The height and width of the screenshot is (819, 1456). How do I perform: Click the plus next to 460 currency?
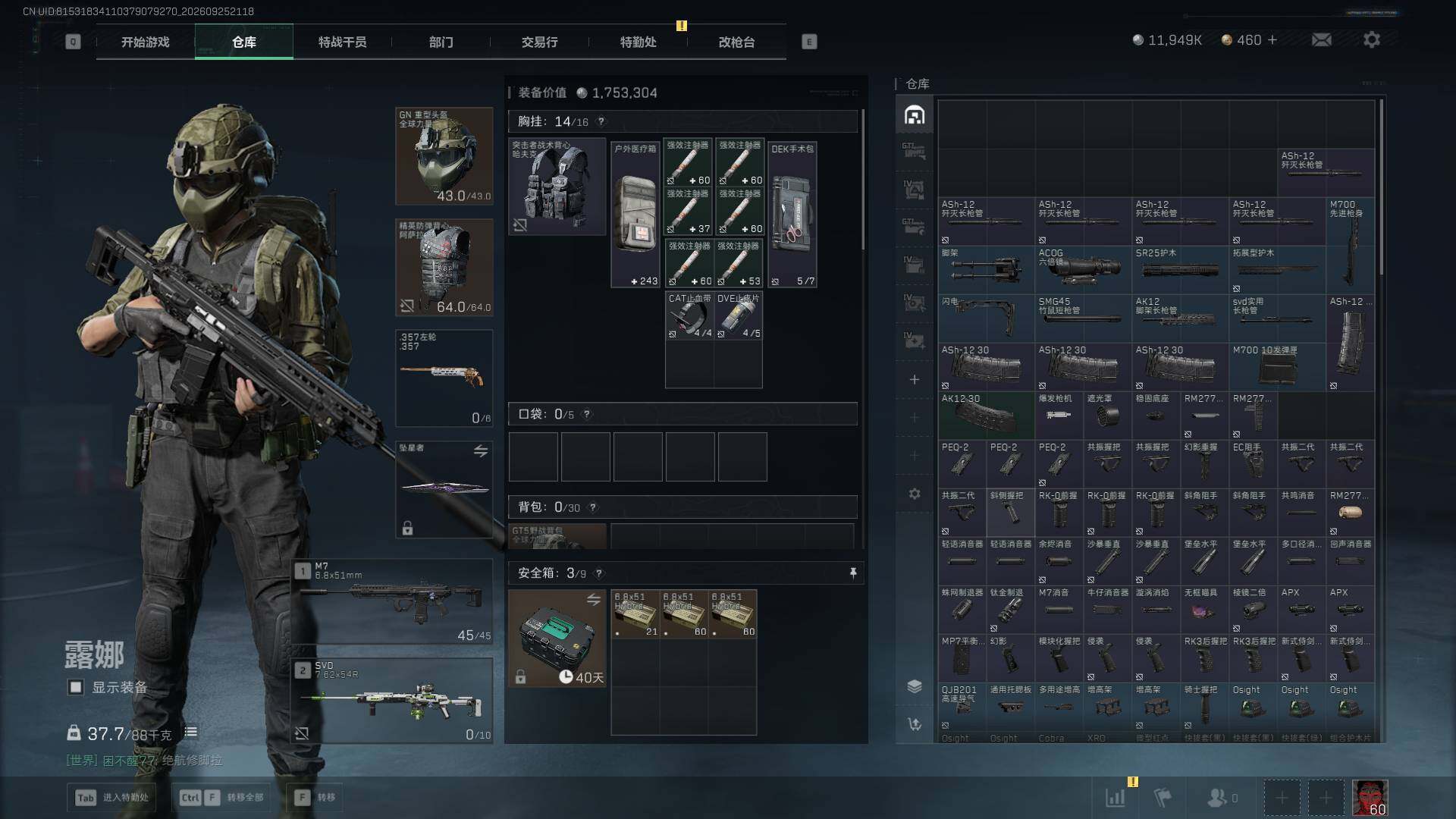[x=1272, y=39]
